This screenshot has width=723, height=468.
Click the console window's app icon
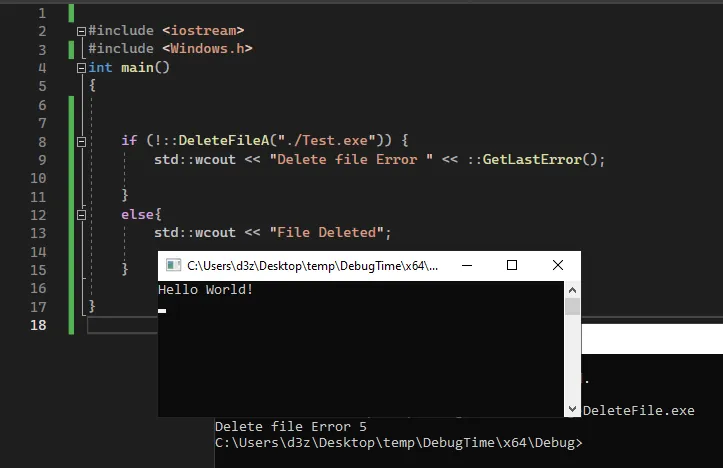[x=173, y=265]
